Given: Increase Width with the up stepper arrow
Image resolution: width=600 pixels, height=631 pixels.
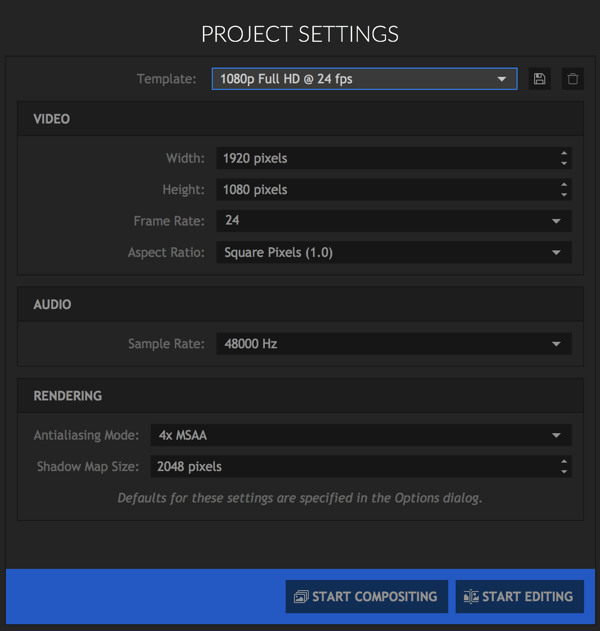Looking at the screenshot, I should pos(564,153).
